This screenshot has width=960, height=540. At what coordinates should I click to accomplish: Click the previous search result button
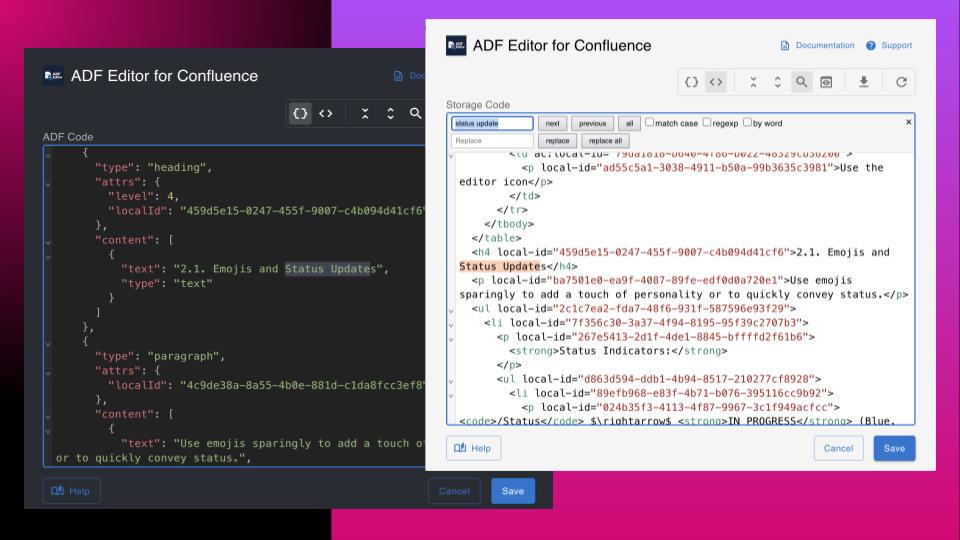[x=592, y=123]
